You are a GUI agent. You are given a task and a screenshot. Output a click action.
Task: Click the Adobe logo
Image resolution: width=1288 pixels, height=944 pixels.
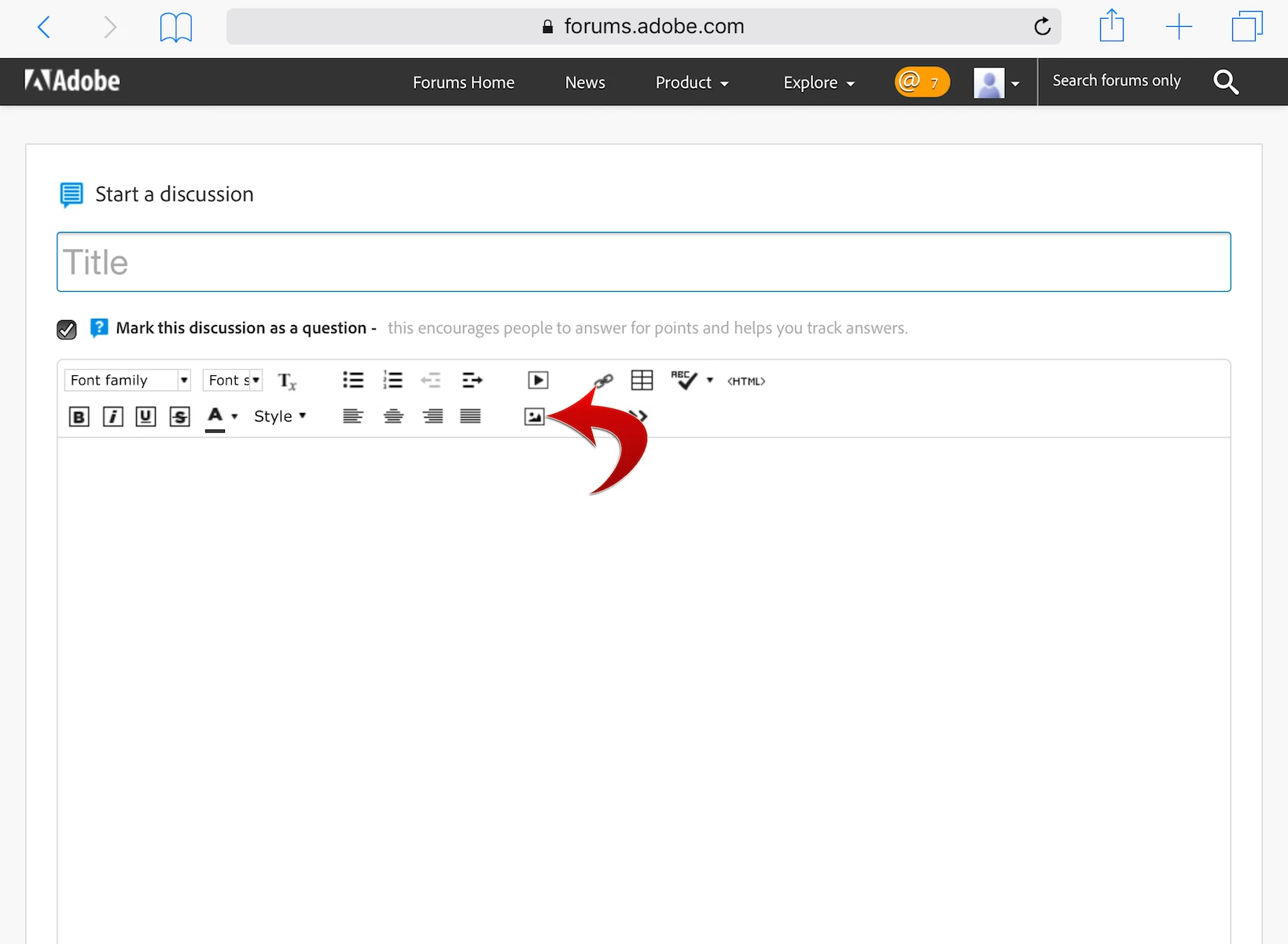(x=72, y=81)
